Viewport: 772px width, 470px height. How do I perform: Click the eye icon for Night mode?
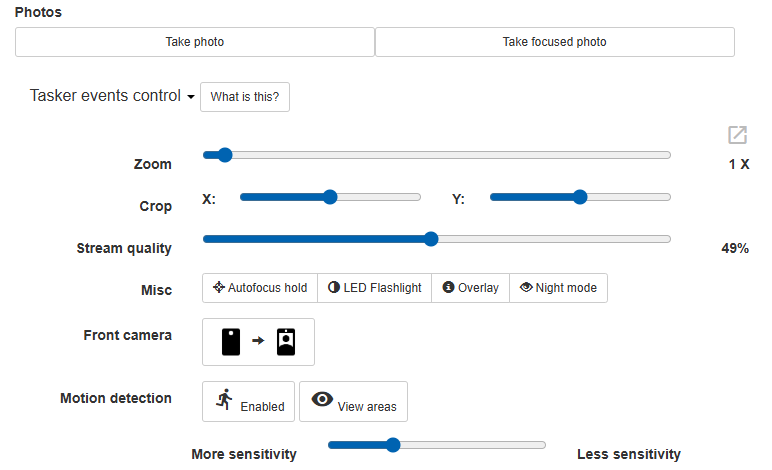tap(526, 288)
